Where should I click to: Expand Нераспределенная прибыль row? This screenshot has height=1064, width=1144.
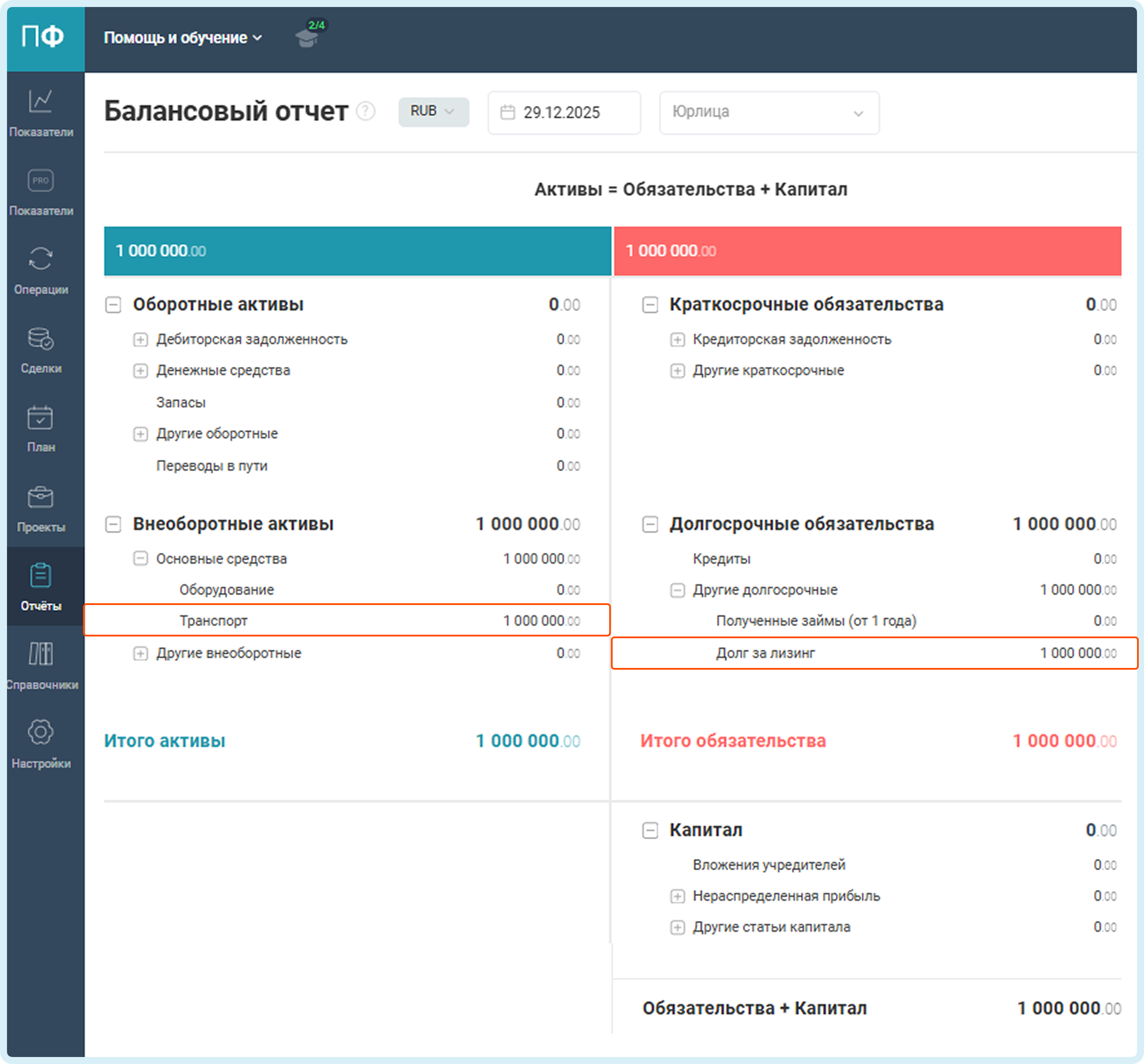677,897
